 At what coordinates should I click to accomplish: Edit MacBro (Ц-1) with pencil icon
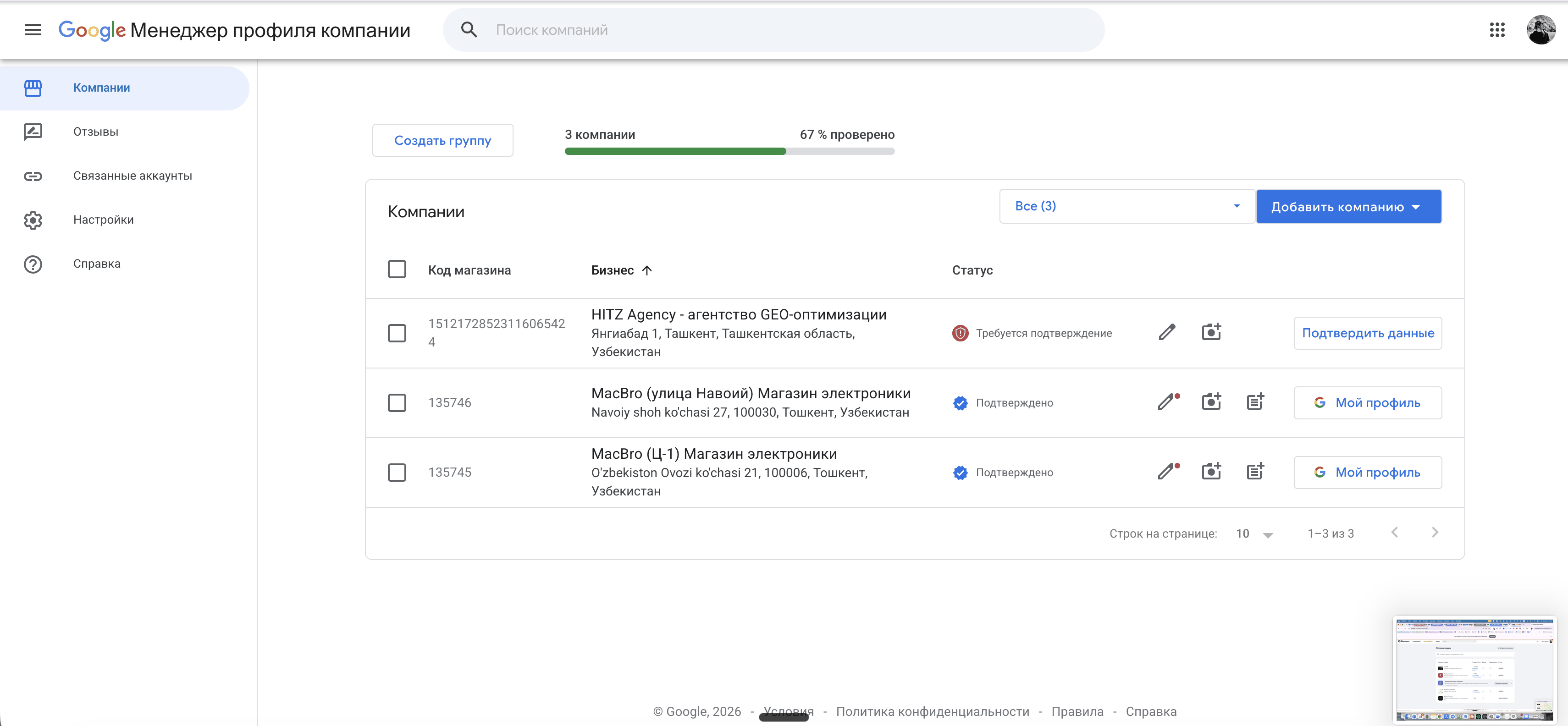(1168, 471)
